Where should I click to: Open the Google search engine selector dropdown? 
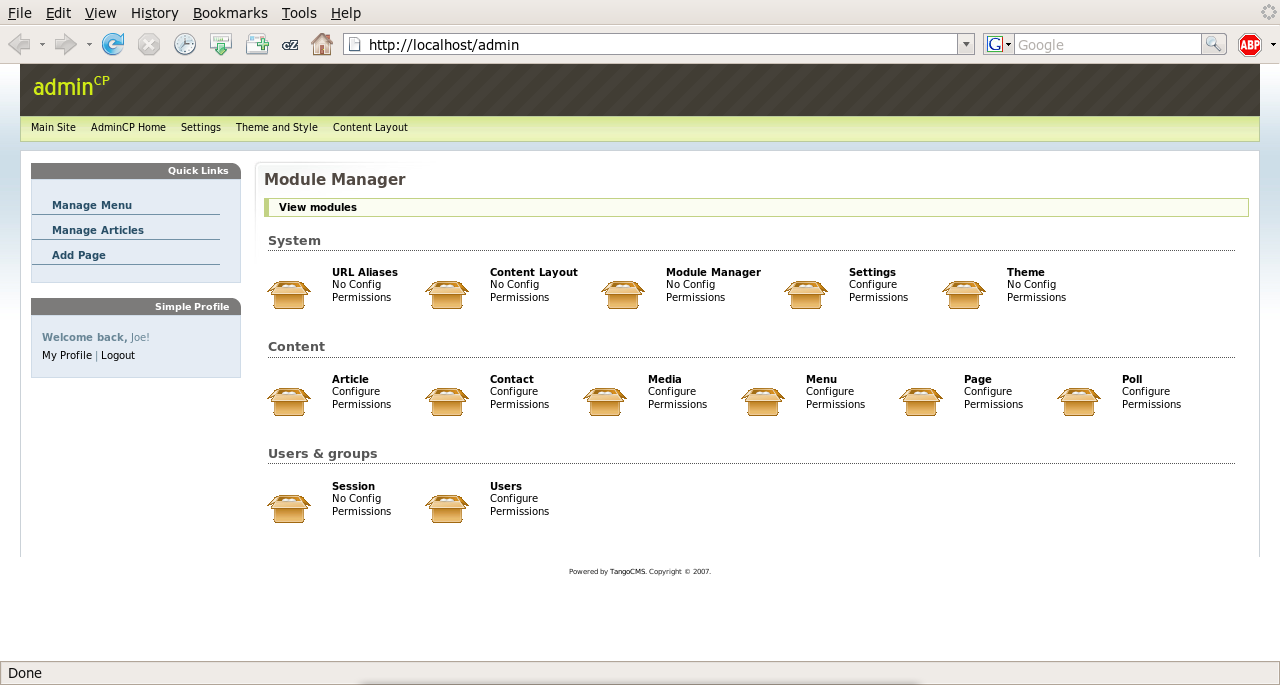click(x=998, y=44)
